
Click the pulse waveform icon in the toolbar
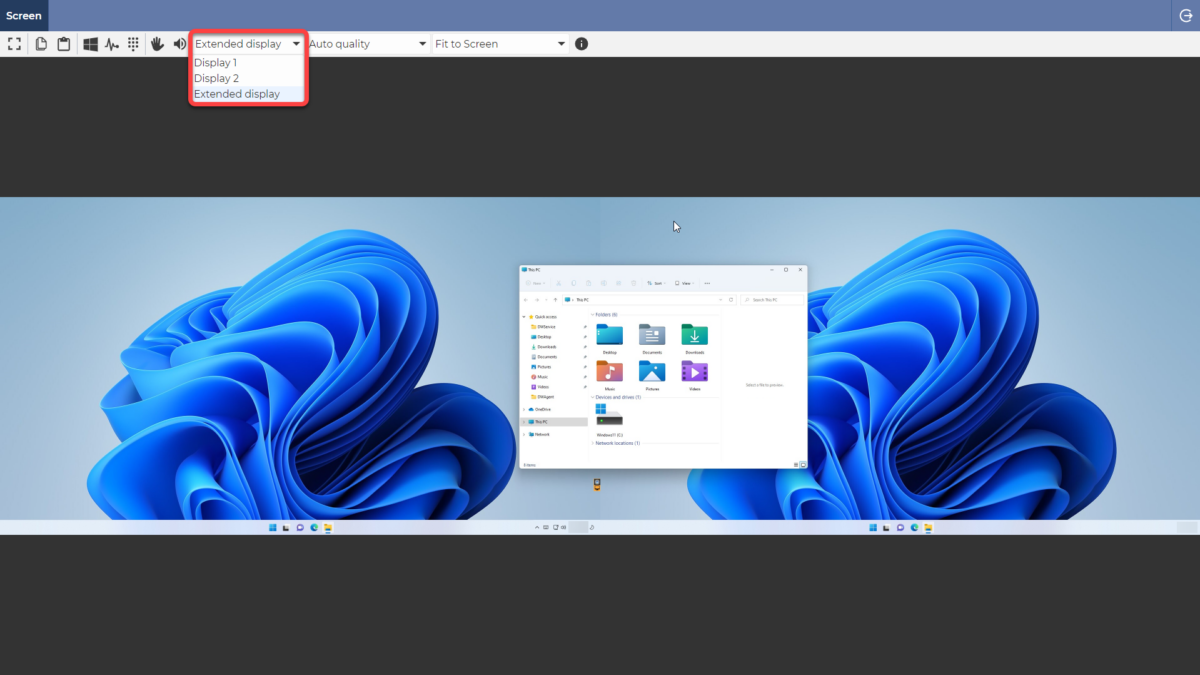coord(112,44)
